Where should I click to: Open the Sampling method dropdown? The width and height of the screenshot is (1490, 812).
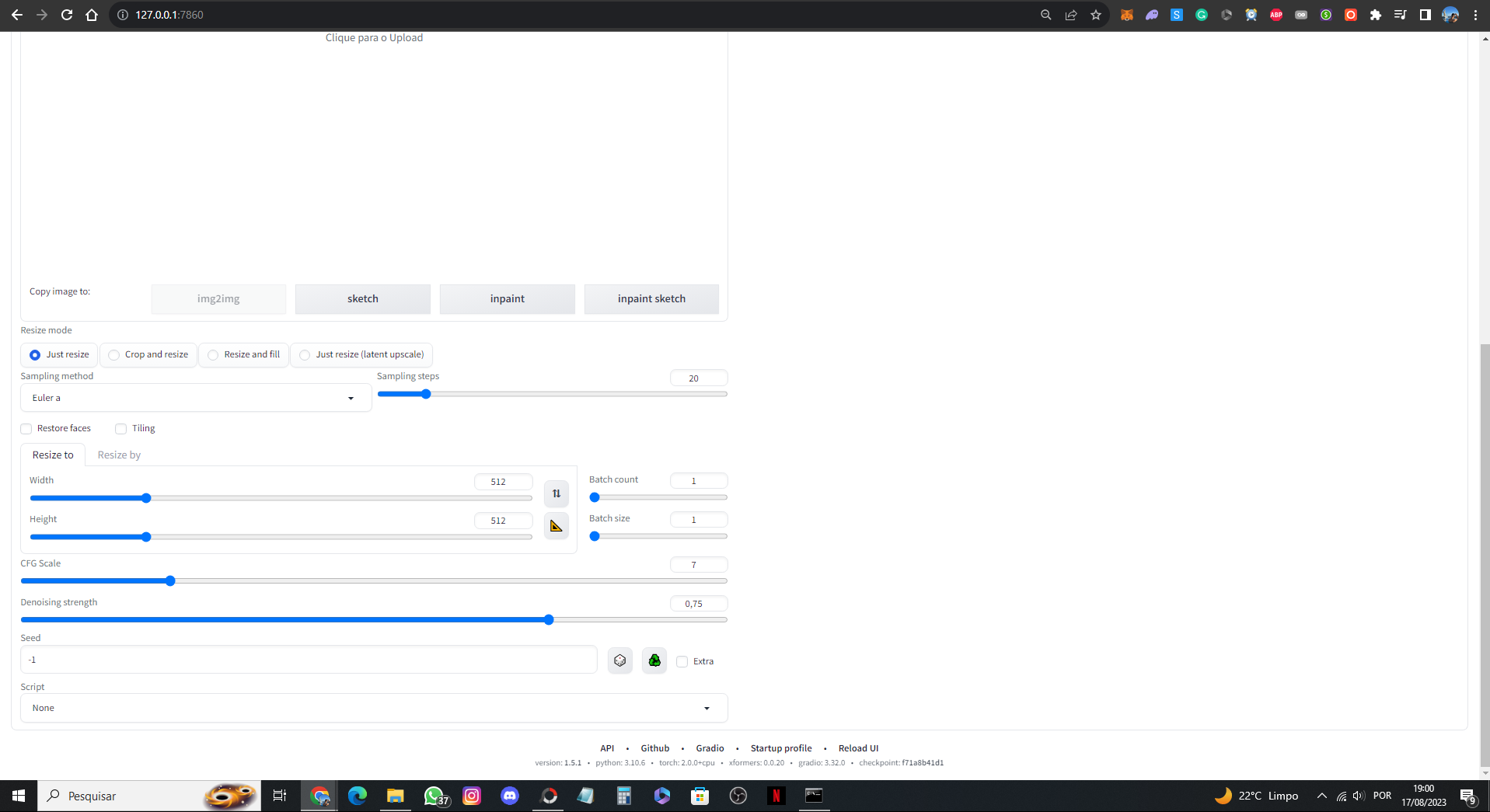tap(195, 397)
